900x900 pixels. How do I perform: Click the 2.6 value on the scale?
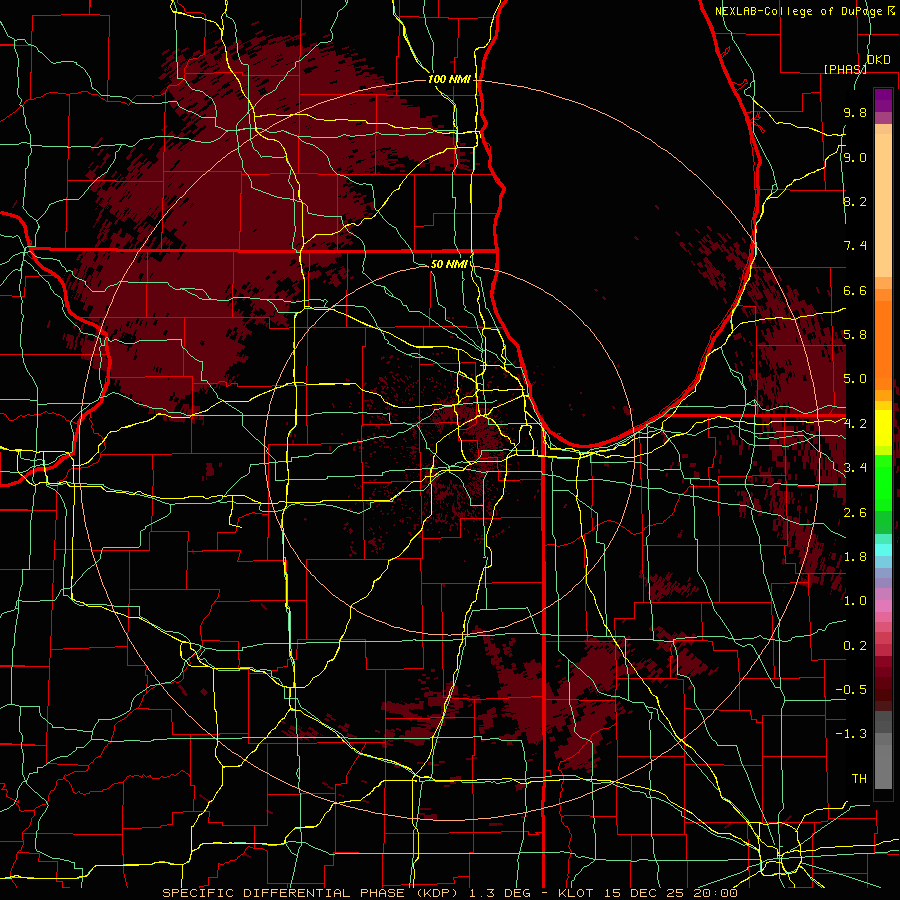tap(855, 513)
